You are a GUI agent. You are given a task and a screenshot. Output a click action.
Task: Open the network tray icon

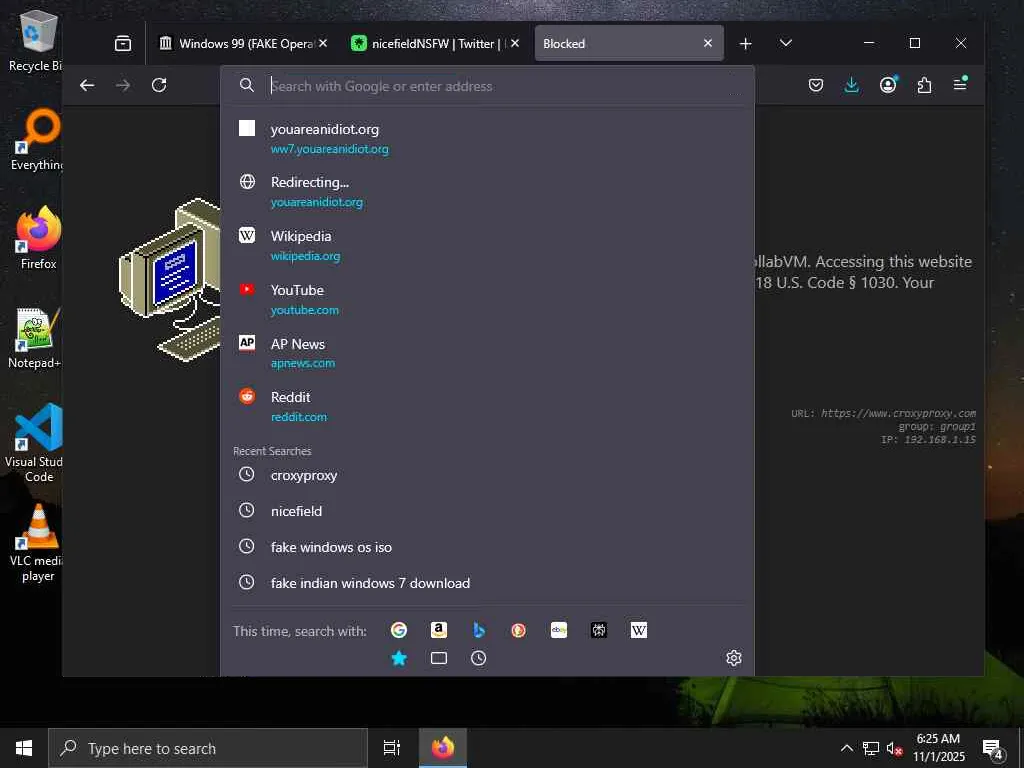tap(871, 748)
